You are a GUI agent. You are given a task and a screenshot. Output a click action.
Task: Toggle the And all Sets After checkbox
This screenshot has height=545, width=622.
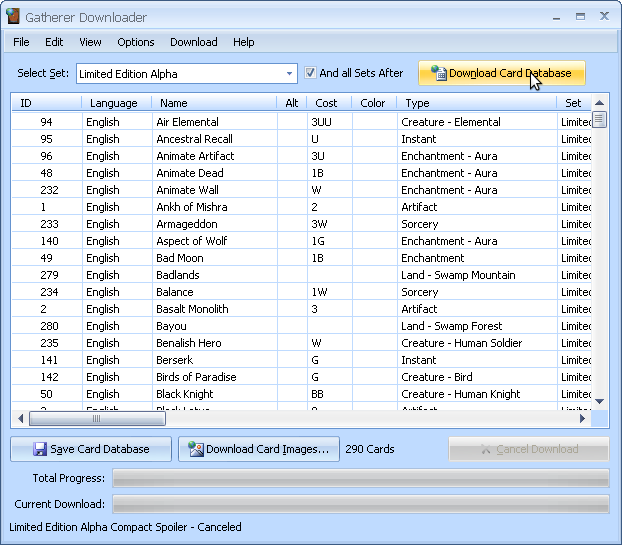310,73
